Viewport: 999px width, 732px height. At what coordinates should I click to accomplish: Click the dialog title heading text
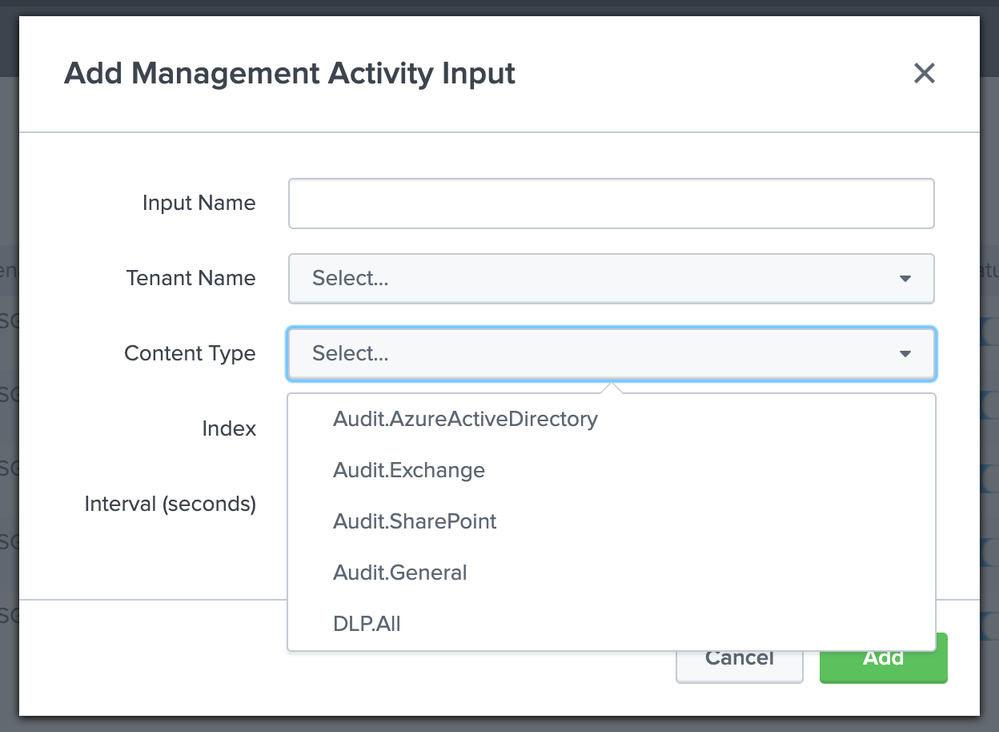[x=290, y=73]
